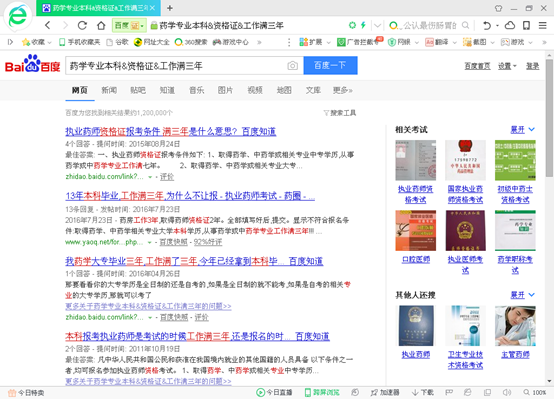Screen dimensions: 554x399
Task: Click the undo/restore closed tab icon
Action: click(487, 25)
